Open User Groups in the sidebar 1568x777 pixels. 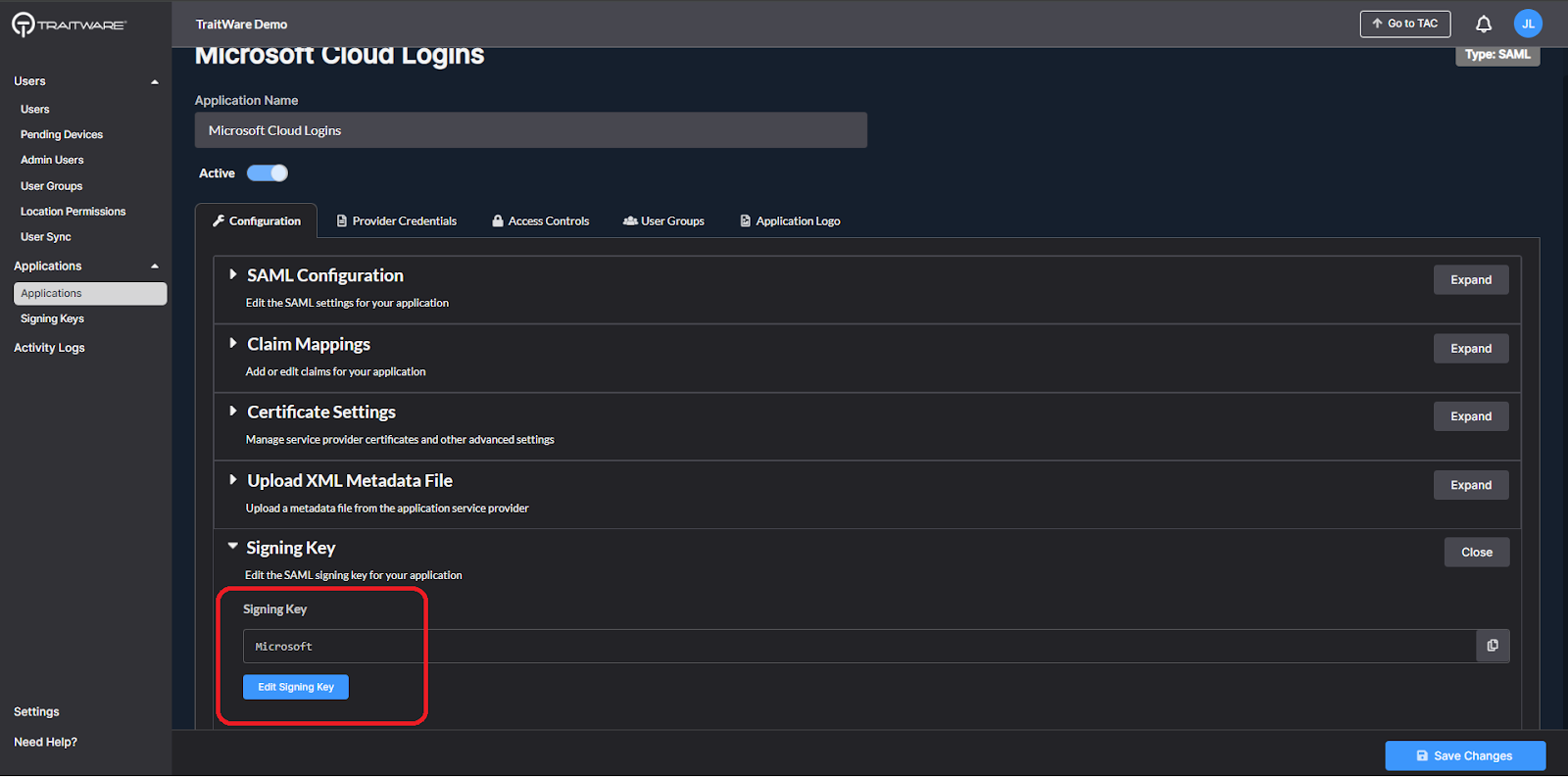[52, 186]
